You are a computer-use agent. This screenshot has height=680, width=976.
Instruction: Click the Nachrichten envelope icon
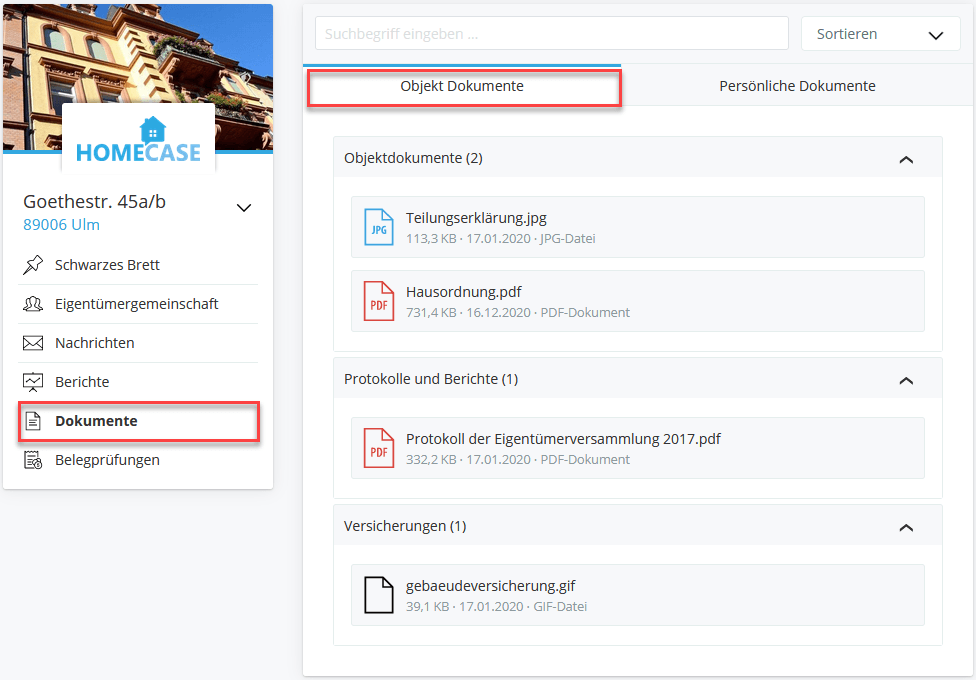(x=33, y=343)
